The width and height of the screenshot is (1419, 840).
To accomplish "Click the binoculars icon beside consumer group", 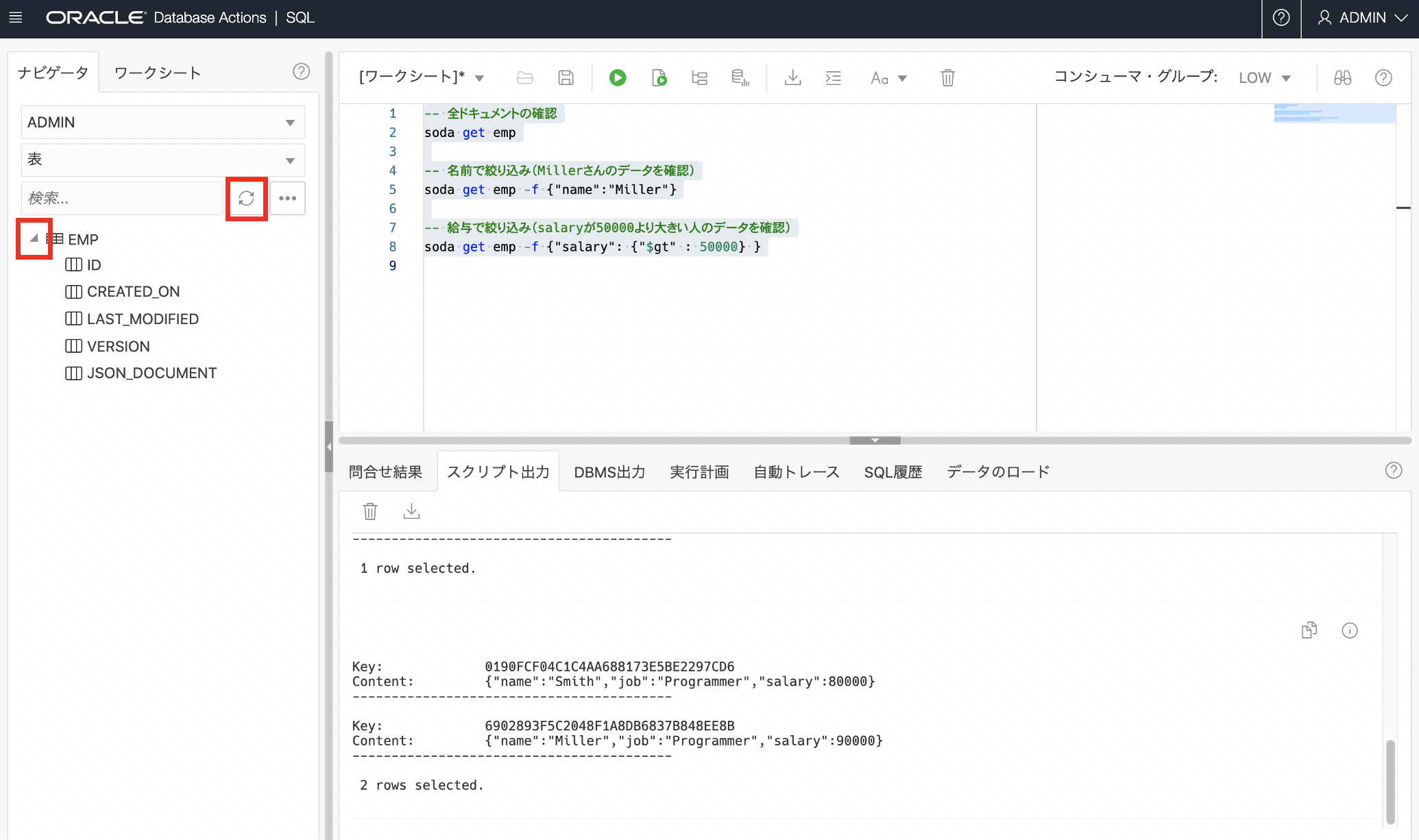I will click(1342, 77).
